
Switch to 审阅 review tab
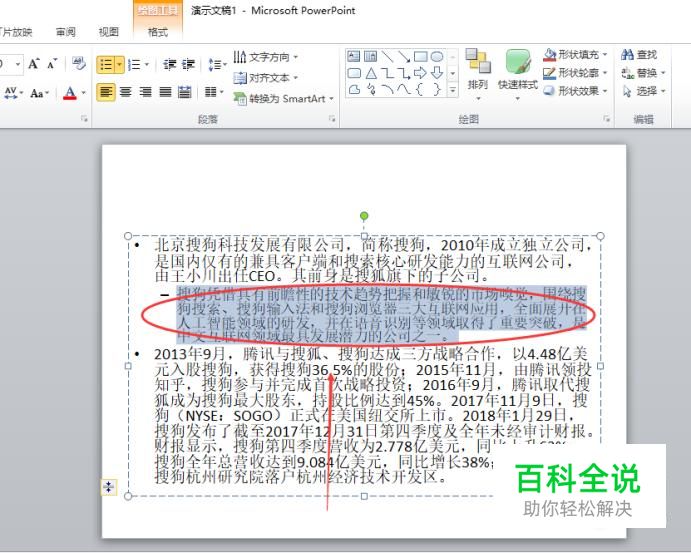tap(66, 32)
